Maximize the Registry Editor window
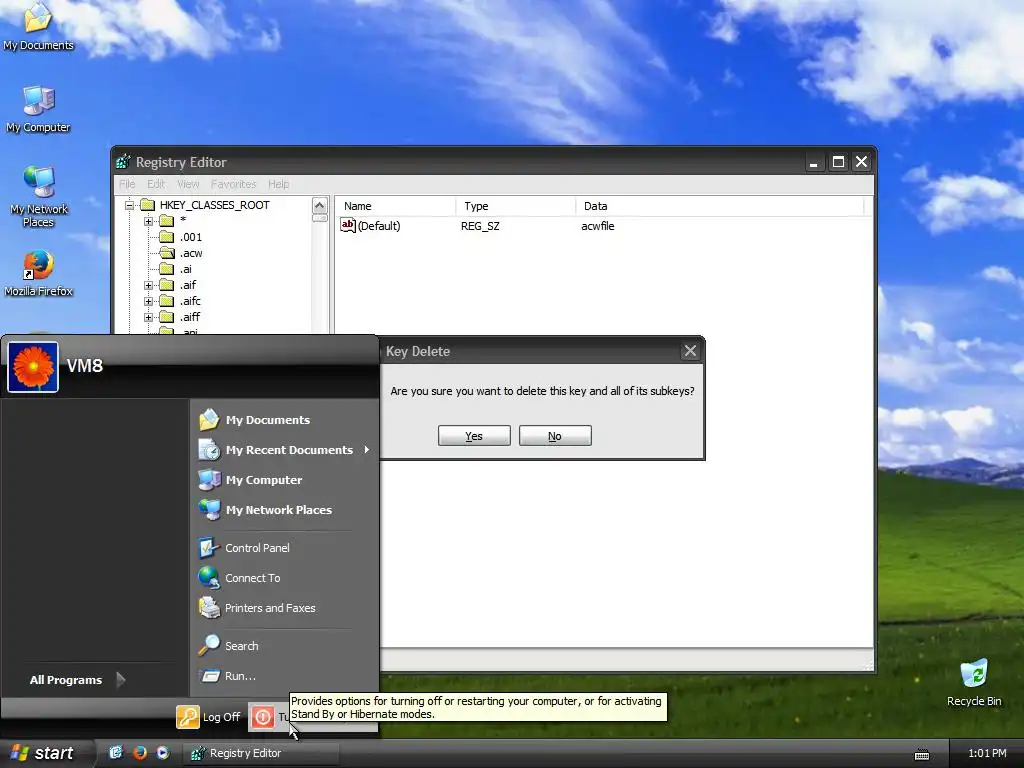This screenshot has height=768, width=1024. point(838,162)
